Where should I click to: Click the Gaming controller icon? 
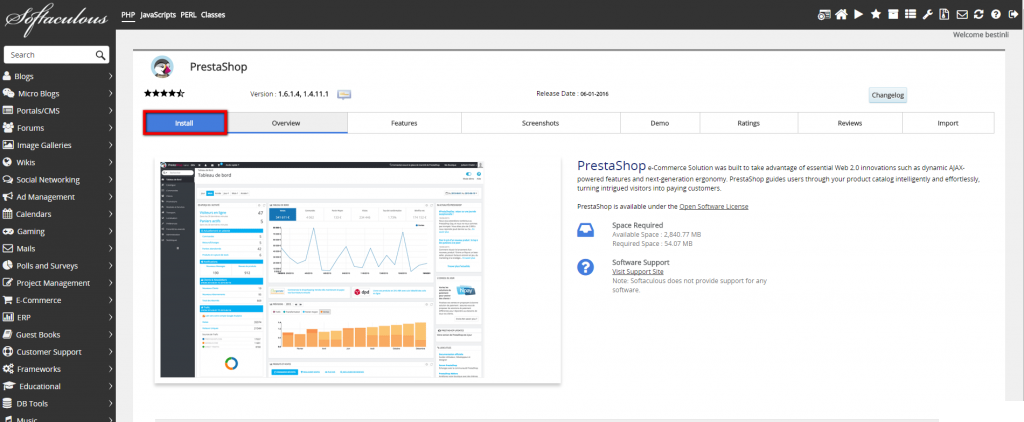(x=8, y=231)
